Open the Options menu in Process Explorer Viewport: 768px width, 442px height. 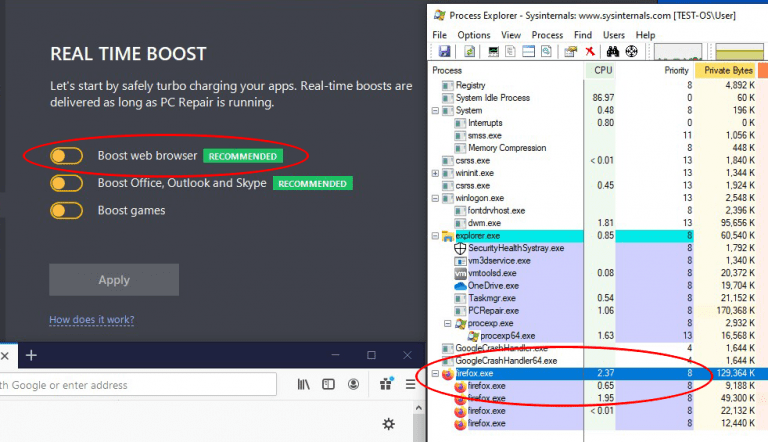click(474, 35)
